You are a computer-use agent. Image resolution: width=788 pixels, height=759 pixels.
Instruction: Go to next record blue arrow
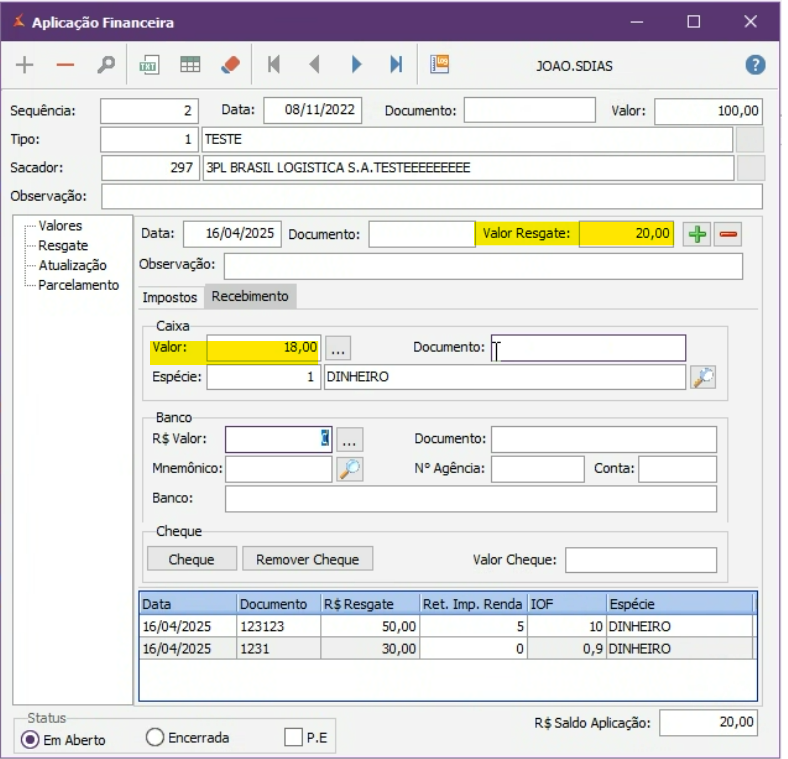pos(356,64)
